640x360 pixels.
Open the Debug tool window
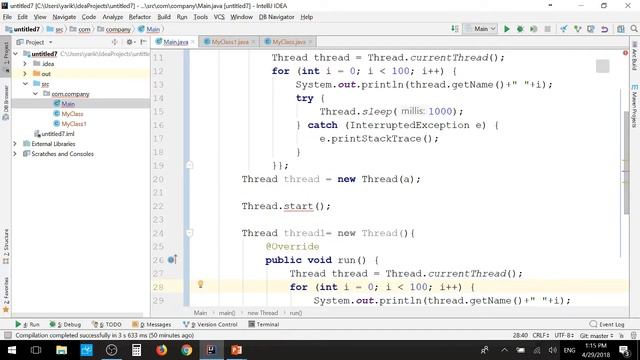(x=65, y=324)
